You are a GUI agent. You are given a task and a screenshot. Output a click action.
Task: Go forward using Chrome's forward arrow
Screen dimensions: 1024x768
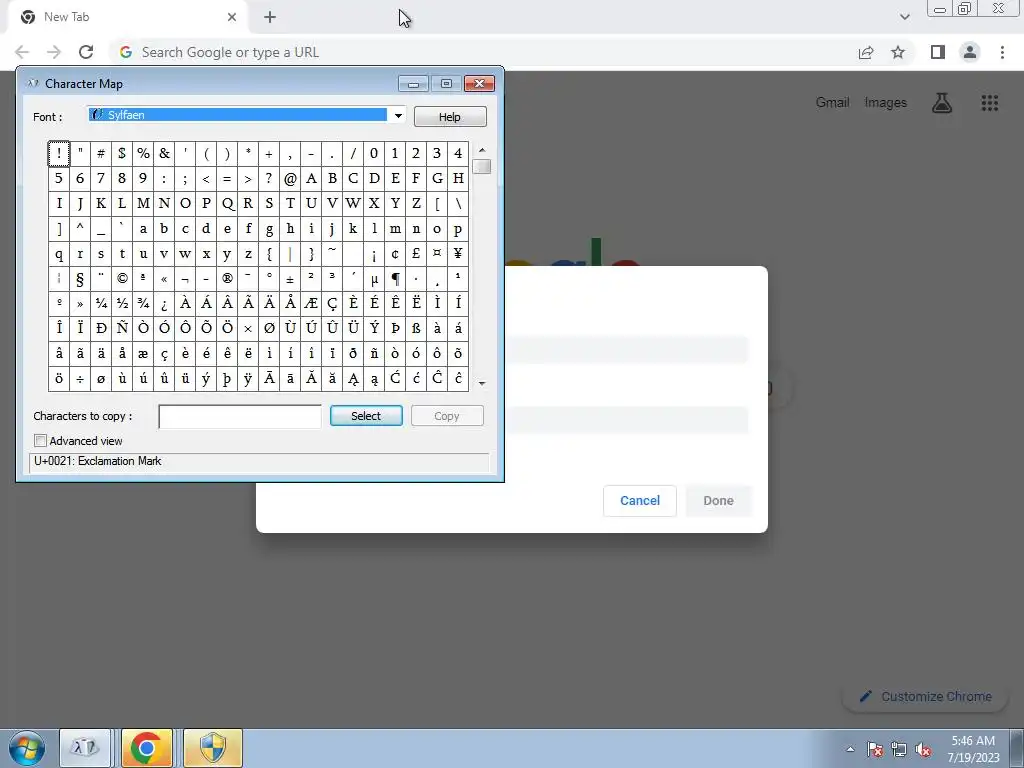click(x=54, y=52)
